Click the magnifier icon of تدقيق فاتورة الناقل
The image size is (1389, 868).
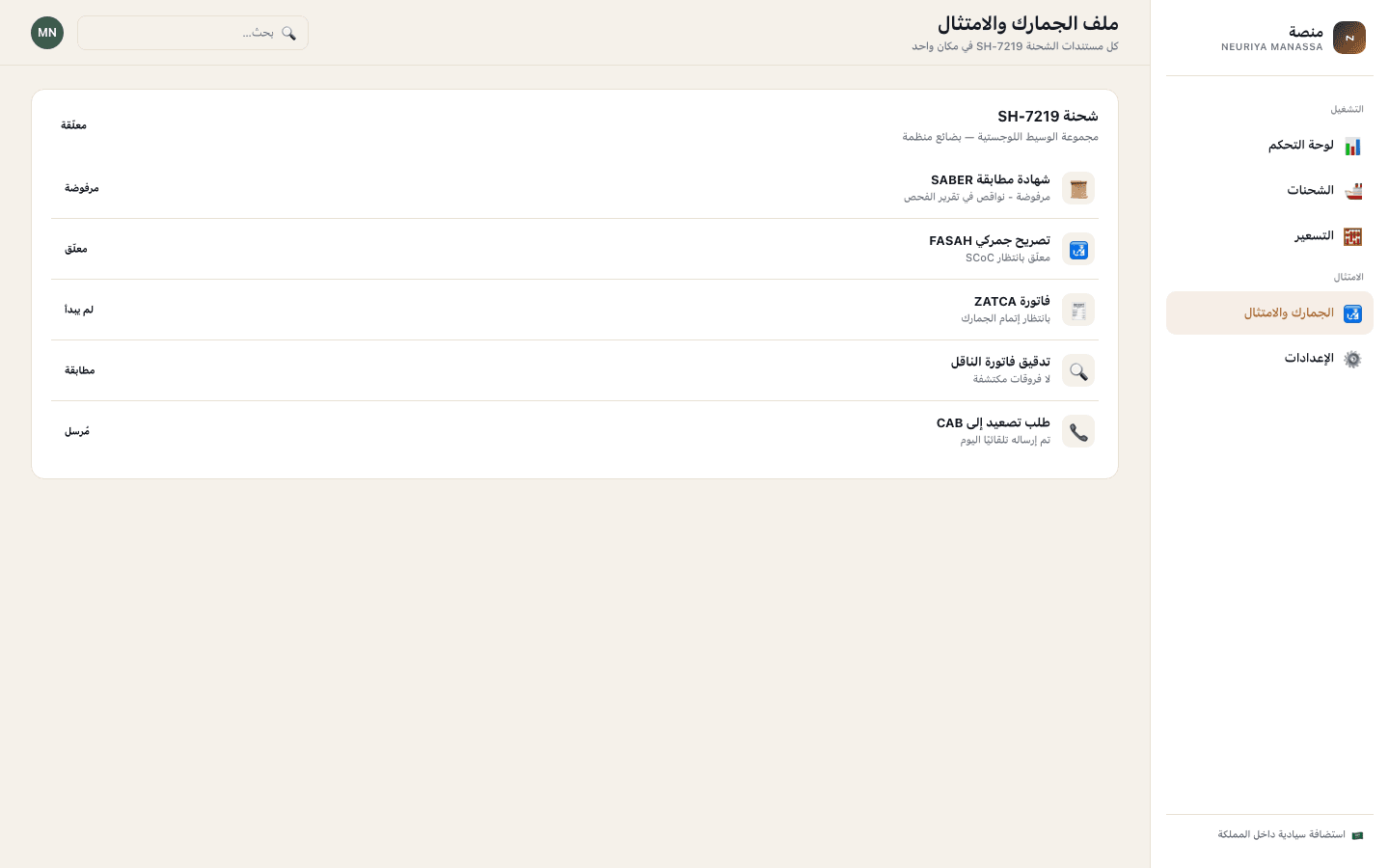pyautogui.click(x=1078, y=370)
